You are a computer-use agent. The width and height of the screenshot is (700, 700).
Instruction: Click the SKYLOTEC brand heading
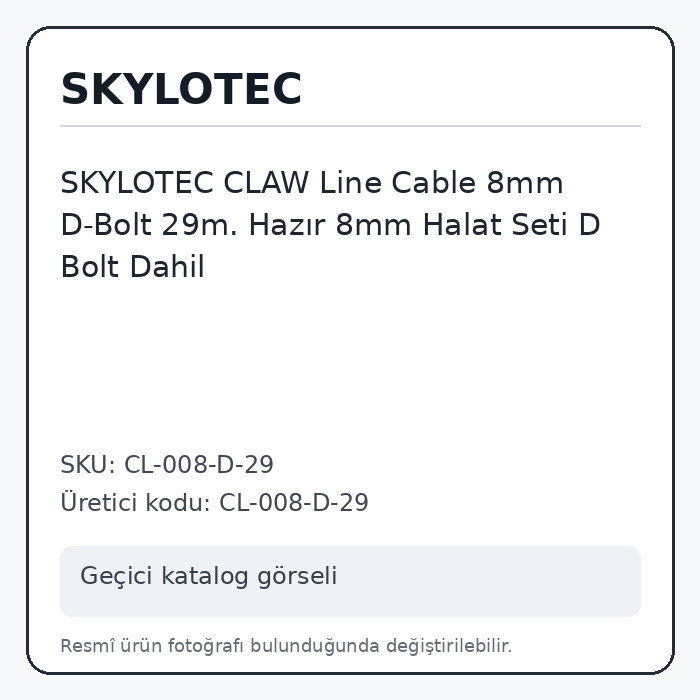click(x=181, y=89)
